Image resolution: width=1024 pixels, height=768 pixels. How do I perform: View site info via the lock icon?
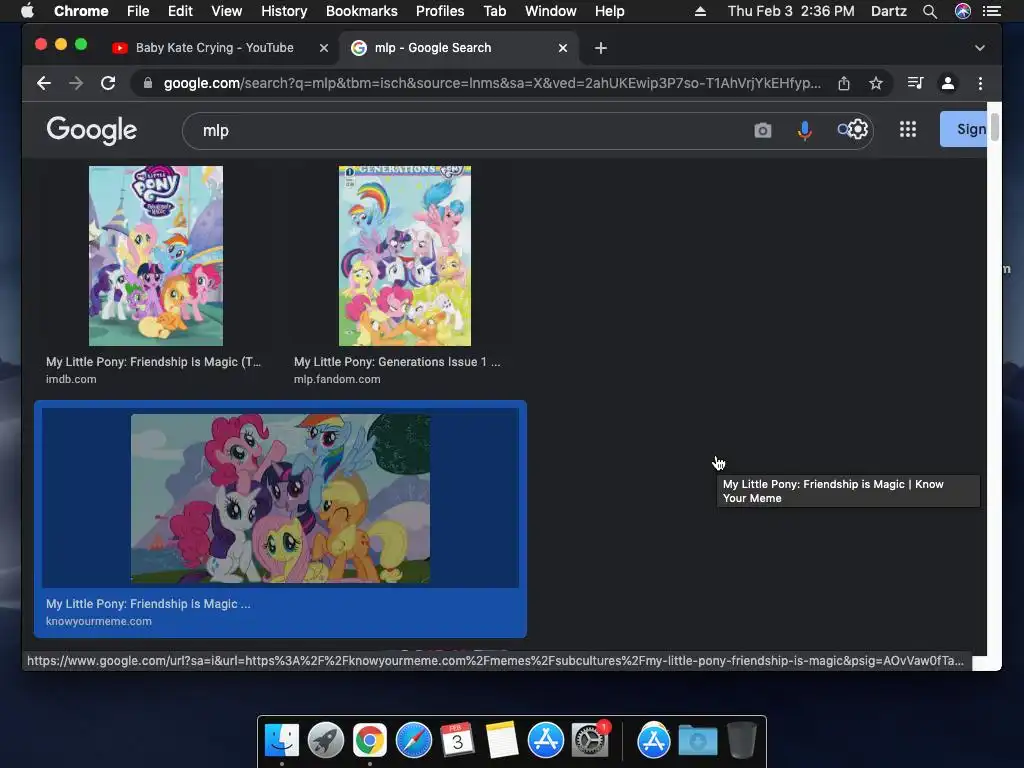(148, 83)
